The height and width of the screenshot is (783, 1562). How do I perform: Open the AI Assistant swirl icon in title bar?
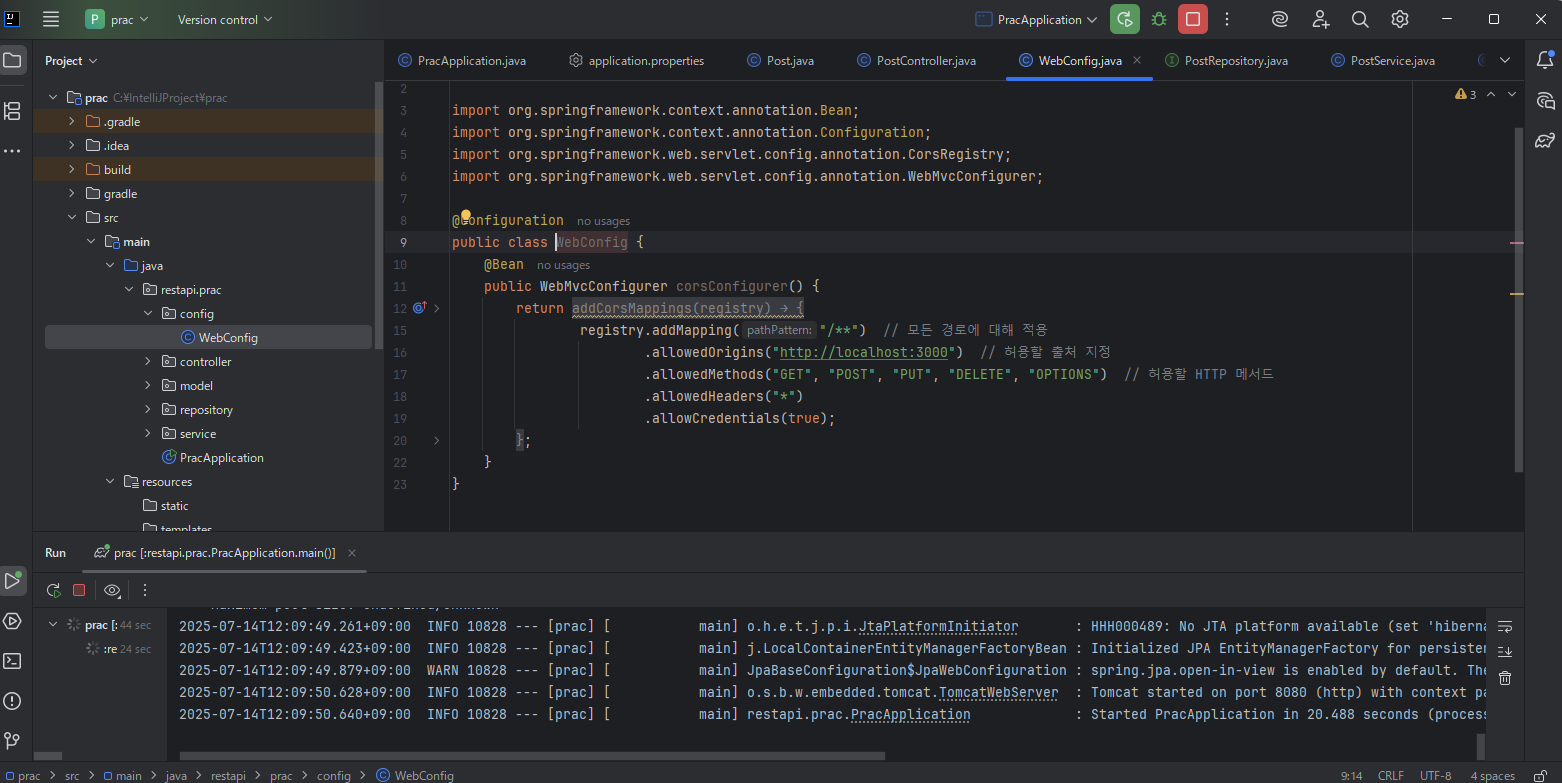tap(1280, 19)
